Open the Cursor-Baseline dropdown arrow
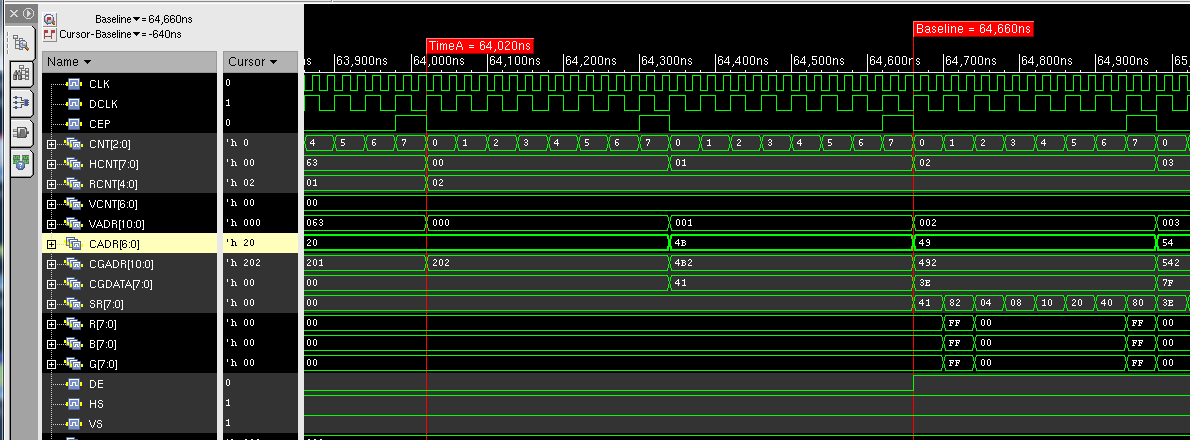The image size is (1190, 440). pyautogui.click(x=136, y=34)
